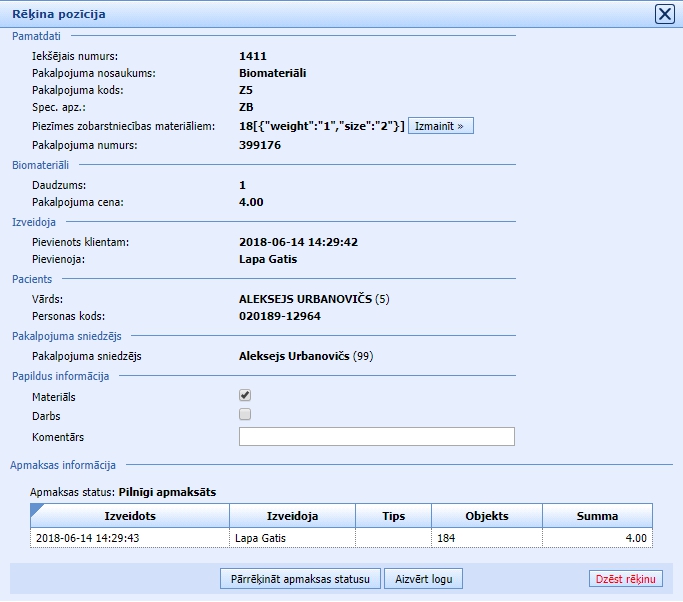Focus the Komentārs text field

pyautogui.click(x=376, y=436)
